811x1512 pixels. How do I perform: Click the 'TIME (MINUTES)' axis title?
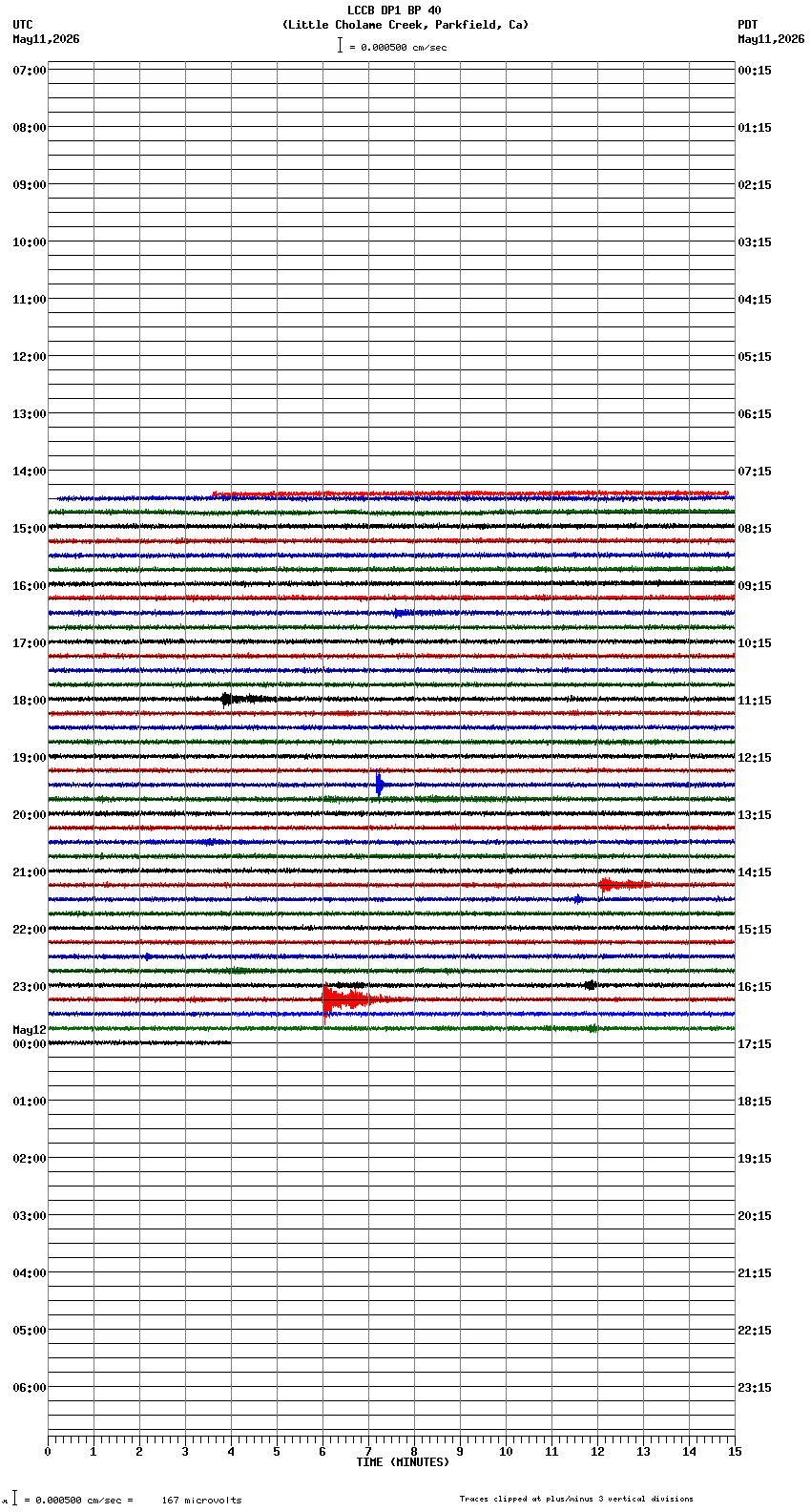[x=403, y=1462]
